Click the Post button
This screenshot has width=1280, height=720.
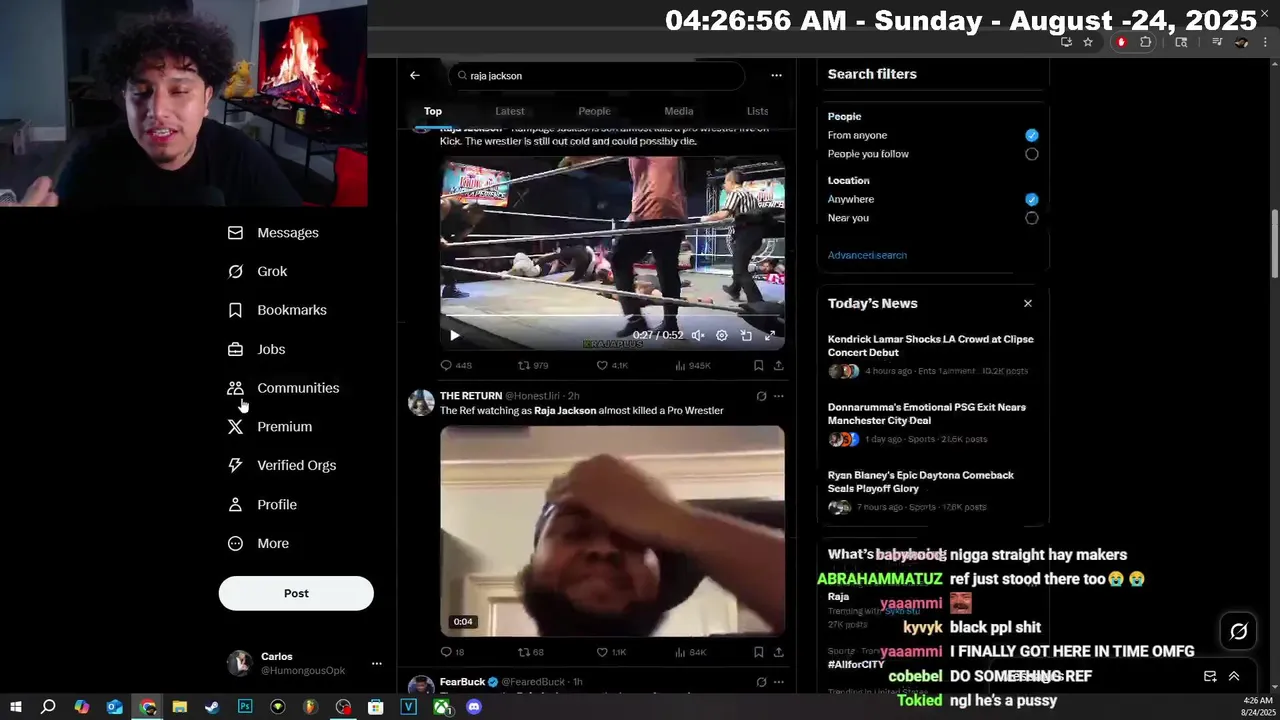coord(296,593)
